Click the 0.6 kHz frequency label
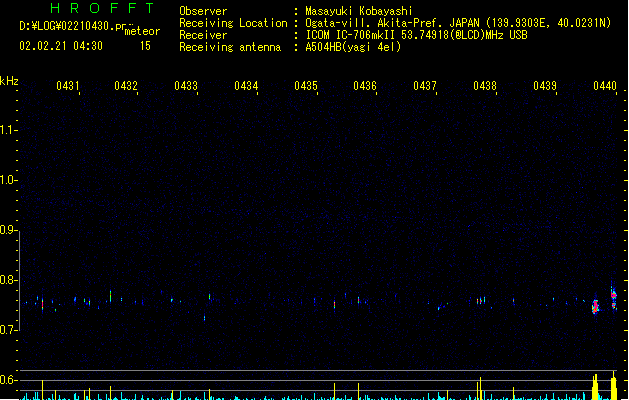 [x=8, y=380]
